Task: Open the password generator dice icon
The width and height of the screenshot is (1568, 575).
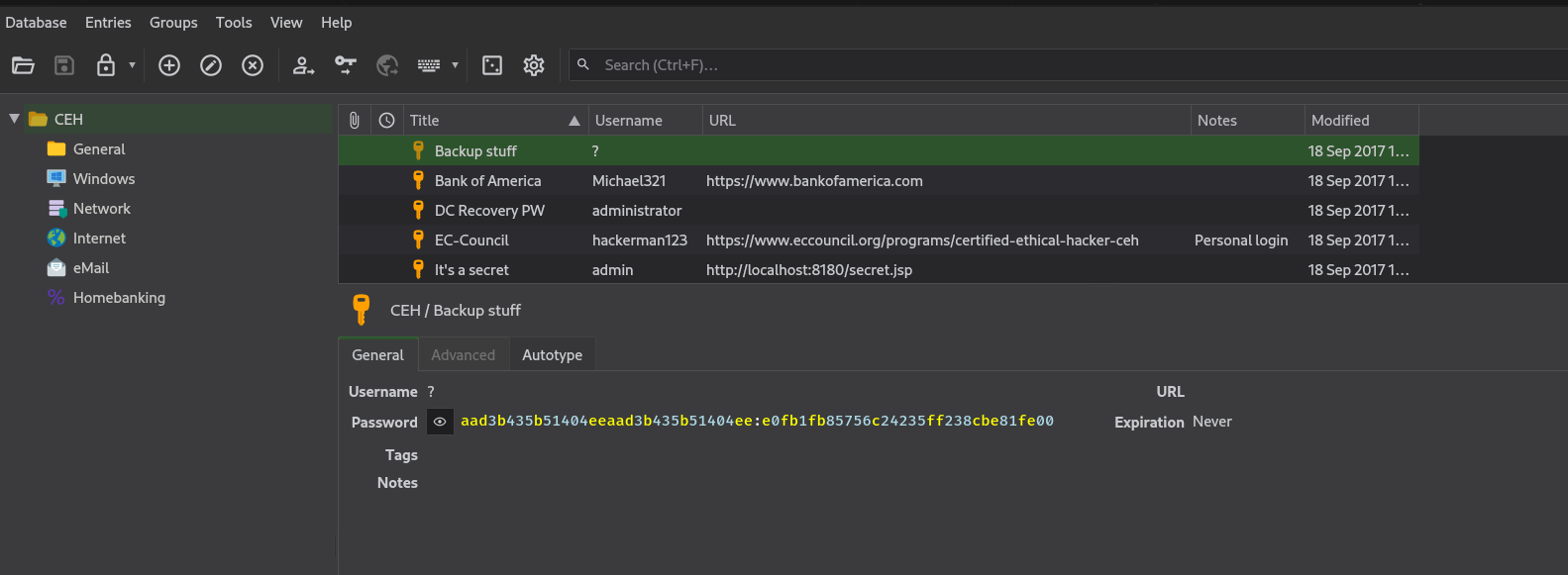Action: (x=492, y=65)
